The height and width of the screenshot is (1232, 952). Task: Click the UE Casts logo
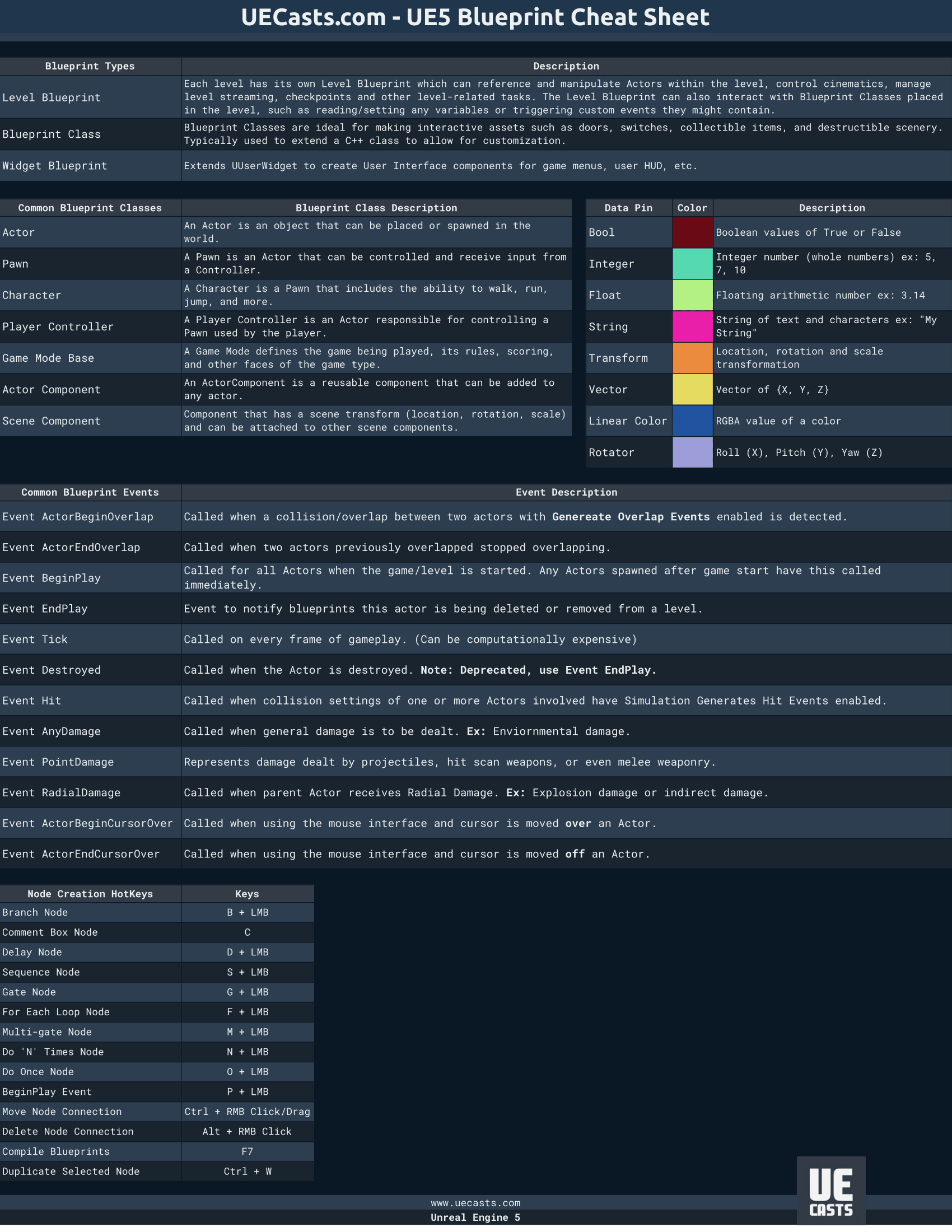coord(830,1189)
